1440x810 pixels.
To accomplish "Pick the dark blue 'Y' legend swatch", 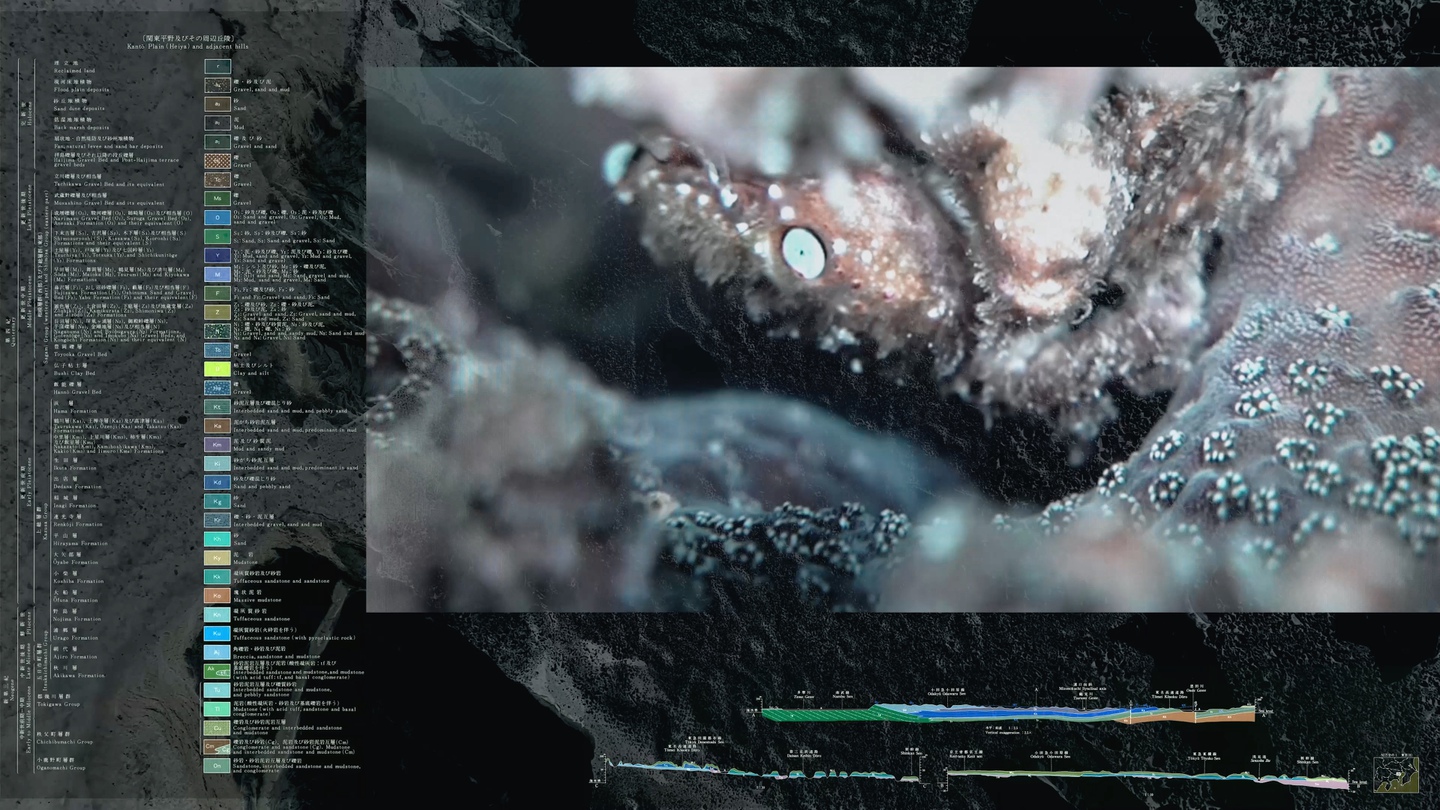I will point(218,255).
